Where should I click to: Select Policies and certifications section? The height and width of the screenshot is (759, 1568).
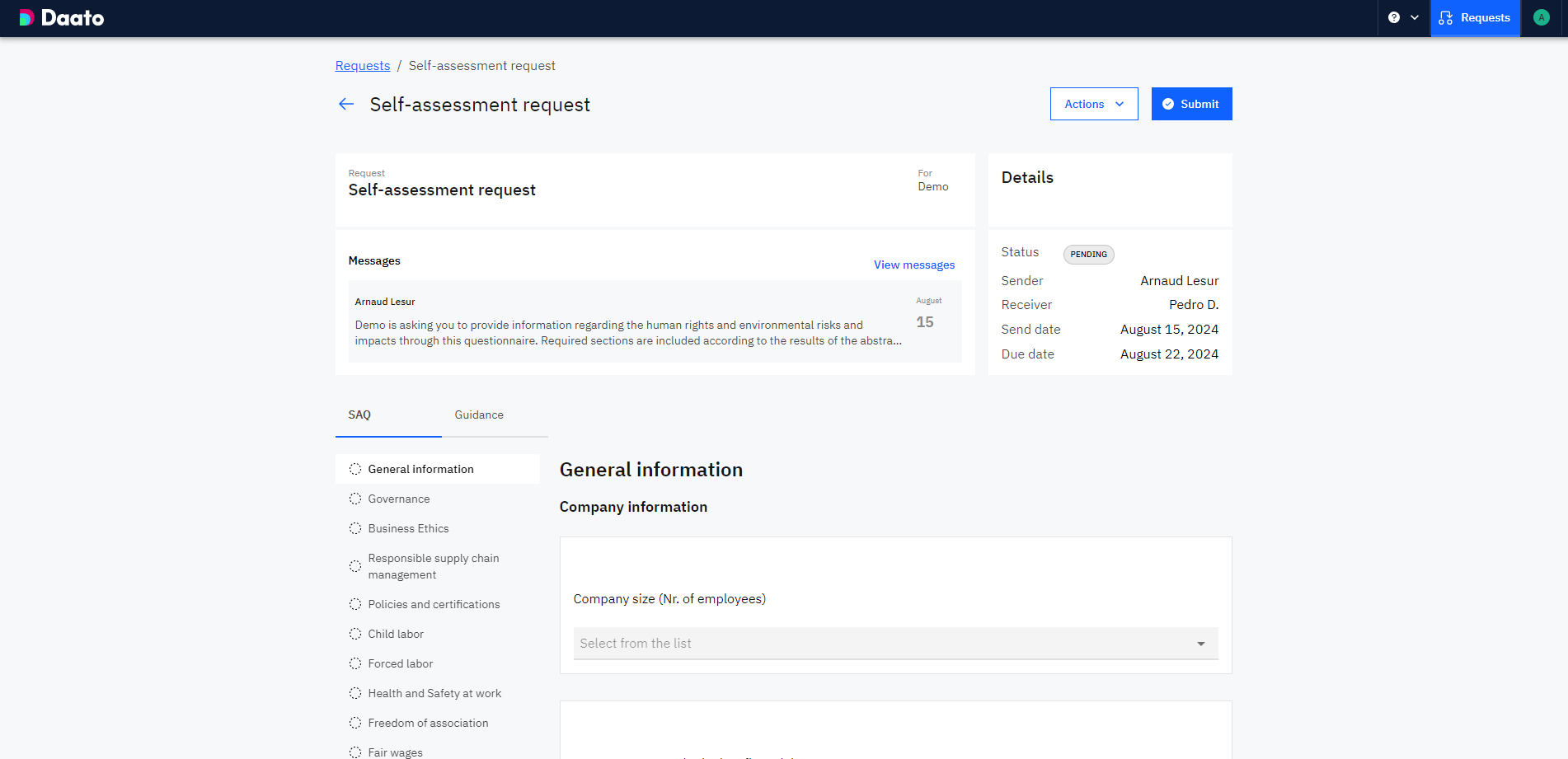(434, 604)
